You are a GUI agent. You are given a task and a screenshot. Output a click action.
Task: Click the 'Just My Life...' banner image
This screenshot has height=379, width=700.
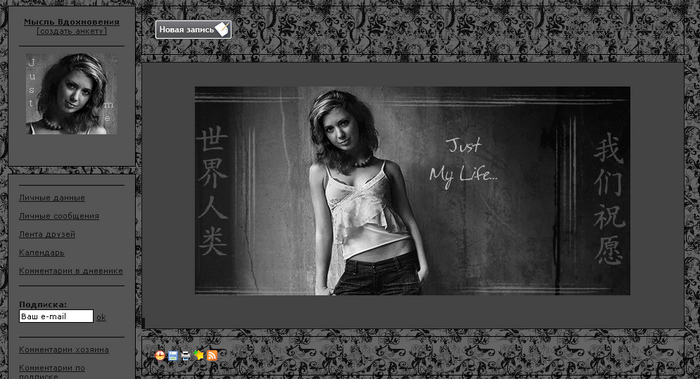point(412,191)
